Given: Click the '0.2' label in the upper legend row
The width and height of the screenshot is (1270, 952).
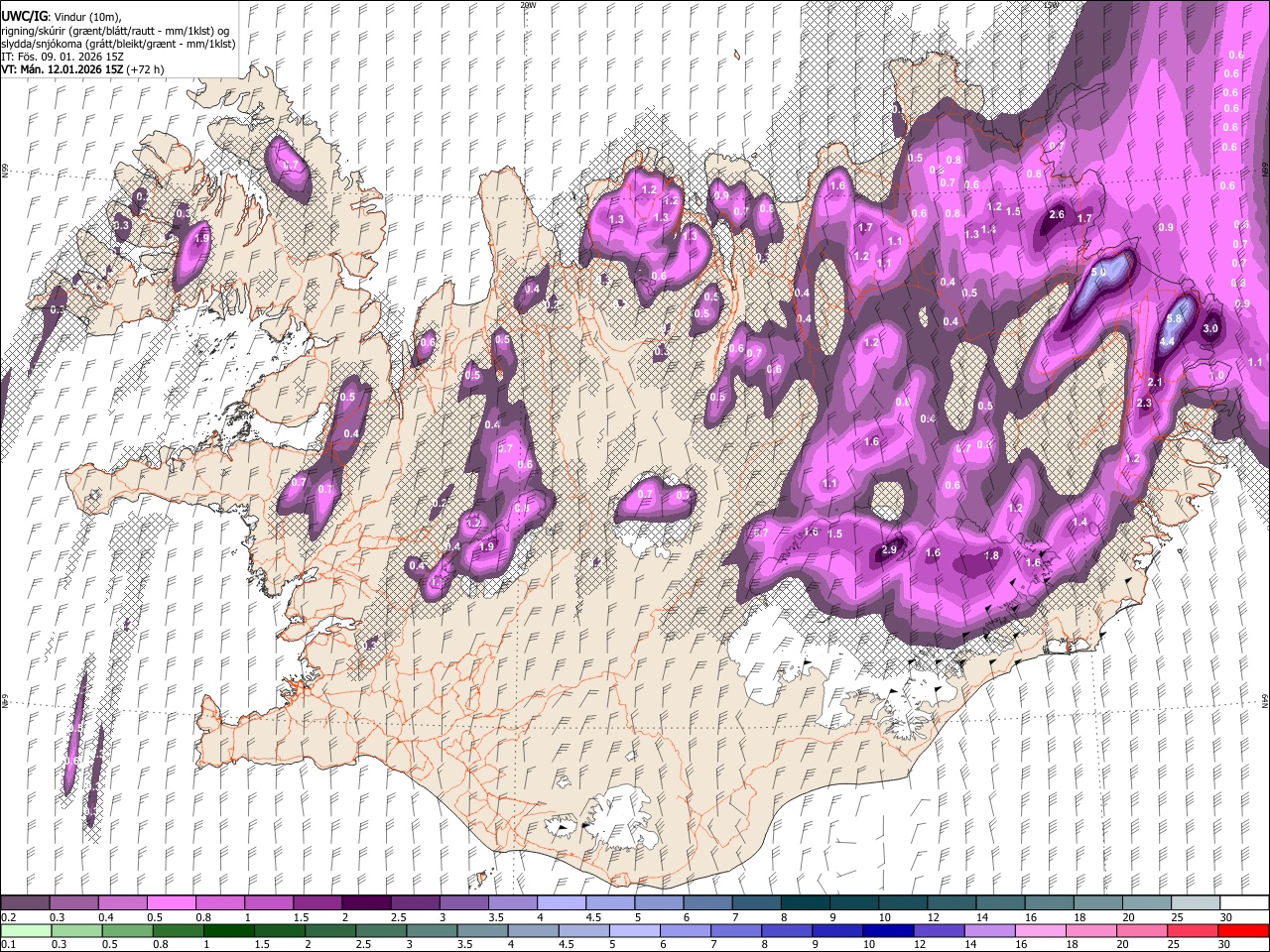Looking at the screenshot, I should (x=9, y=917).
